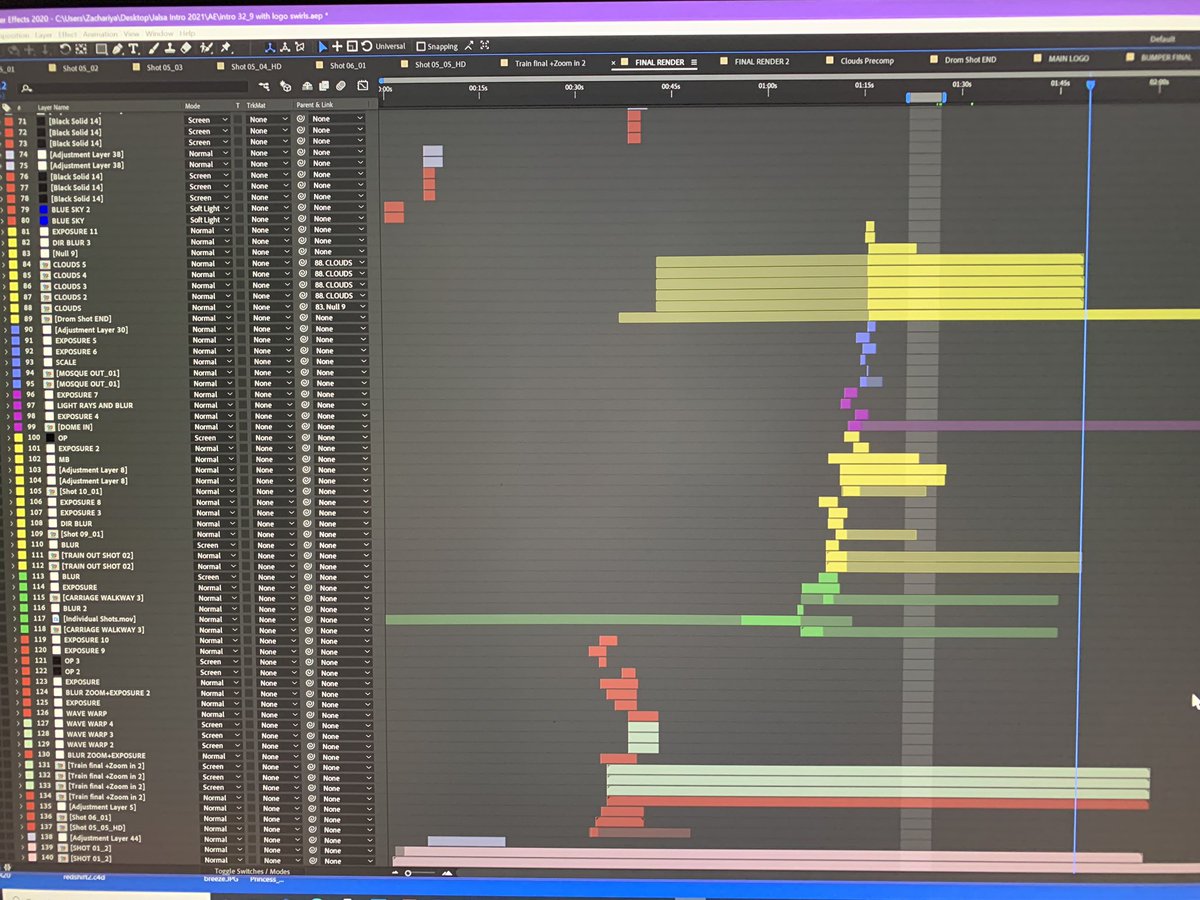Select the Rotation tool in the toolbar

tap(64, 48)
